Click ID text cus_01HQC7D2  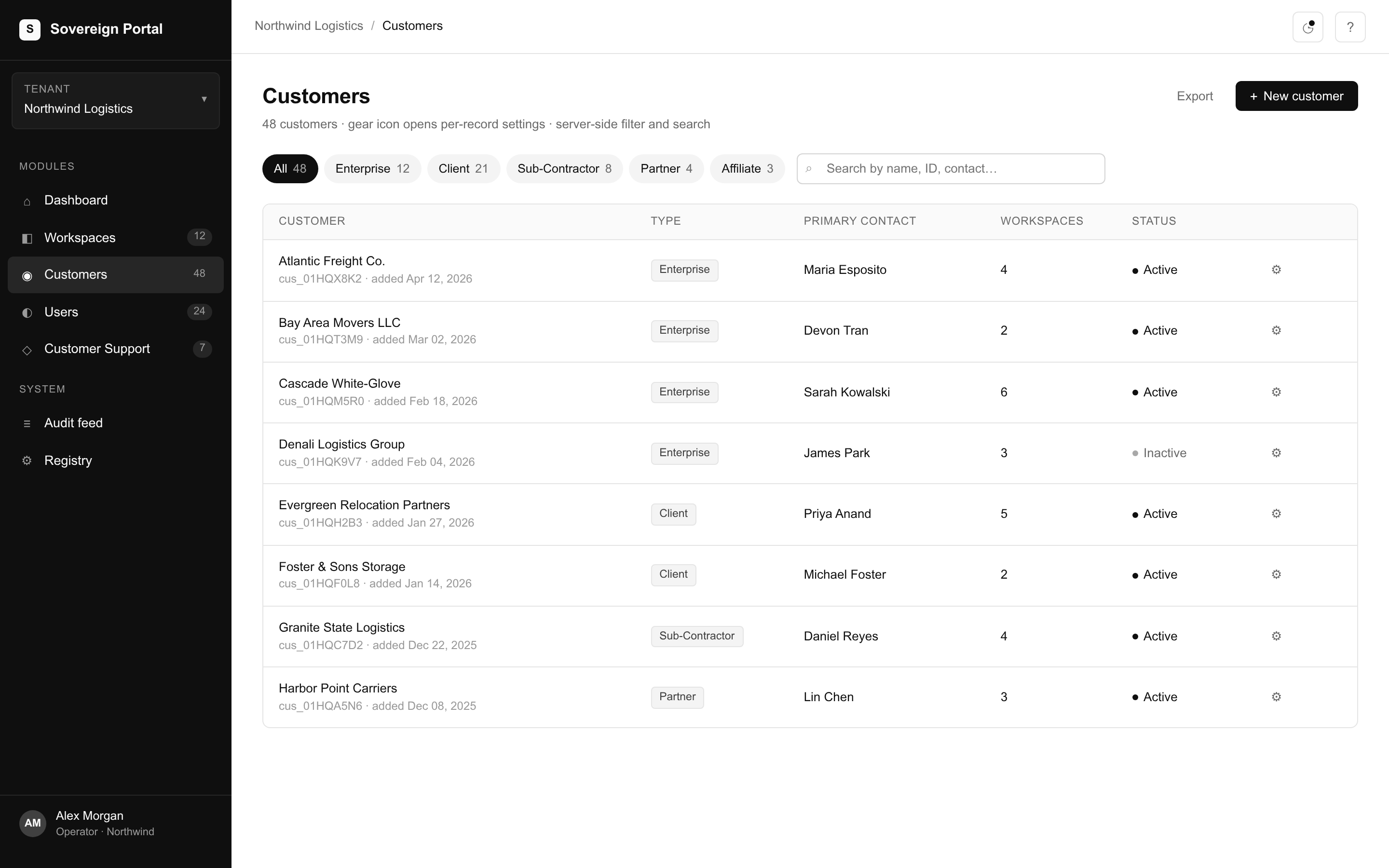(321, 645)
